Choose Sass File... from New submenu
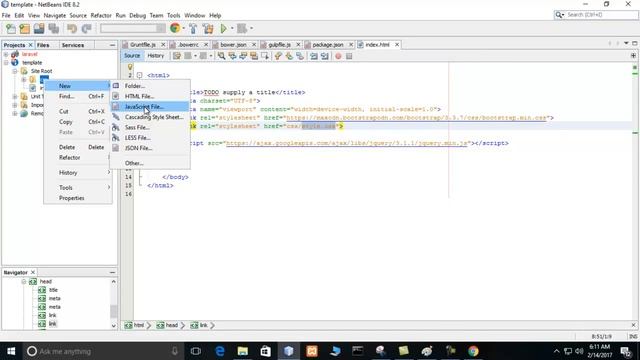This screenshot has height=360, width=640. point(150,127)
